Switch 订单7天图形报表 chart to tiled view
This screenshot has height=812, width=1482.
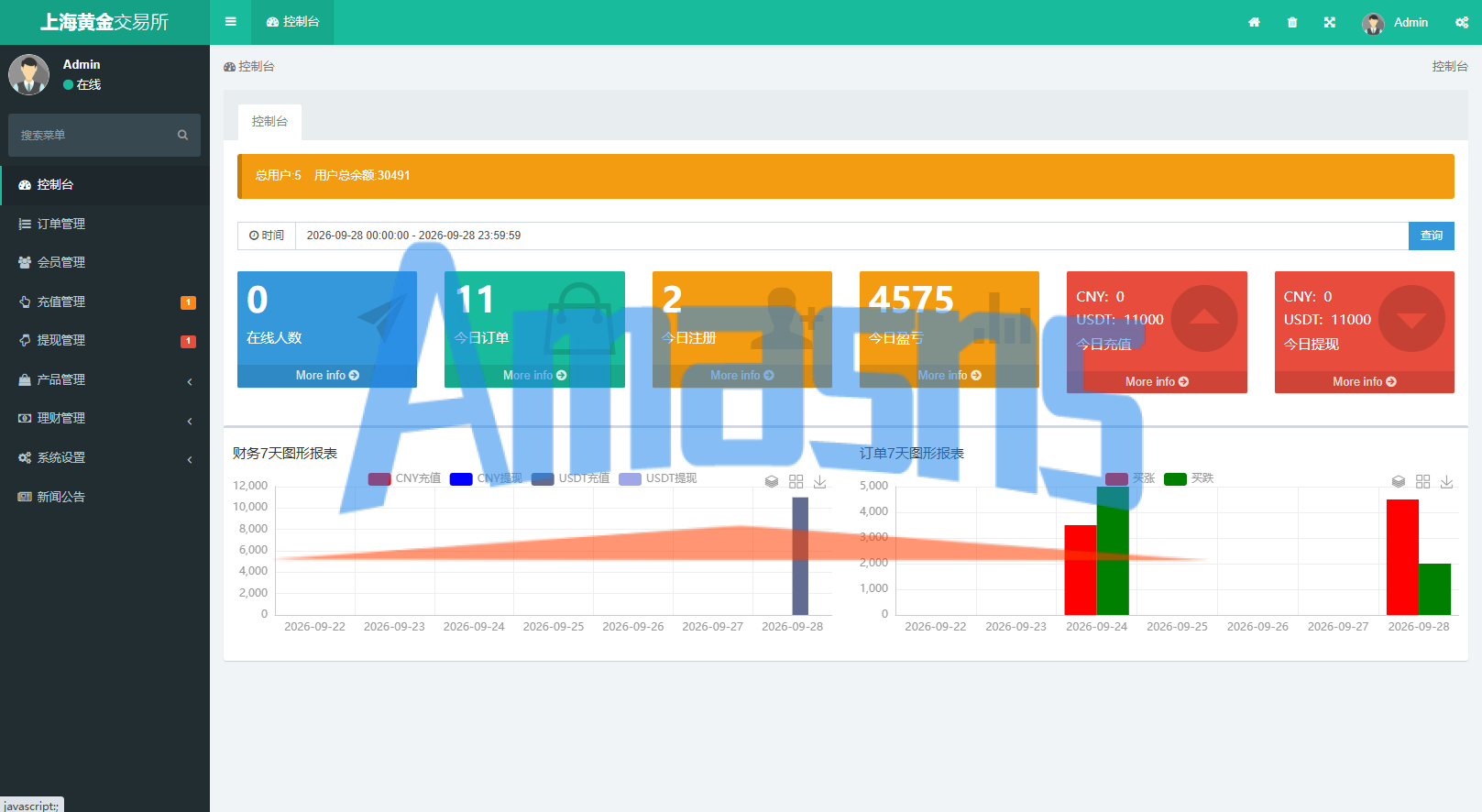1422,482
